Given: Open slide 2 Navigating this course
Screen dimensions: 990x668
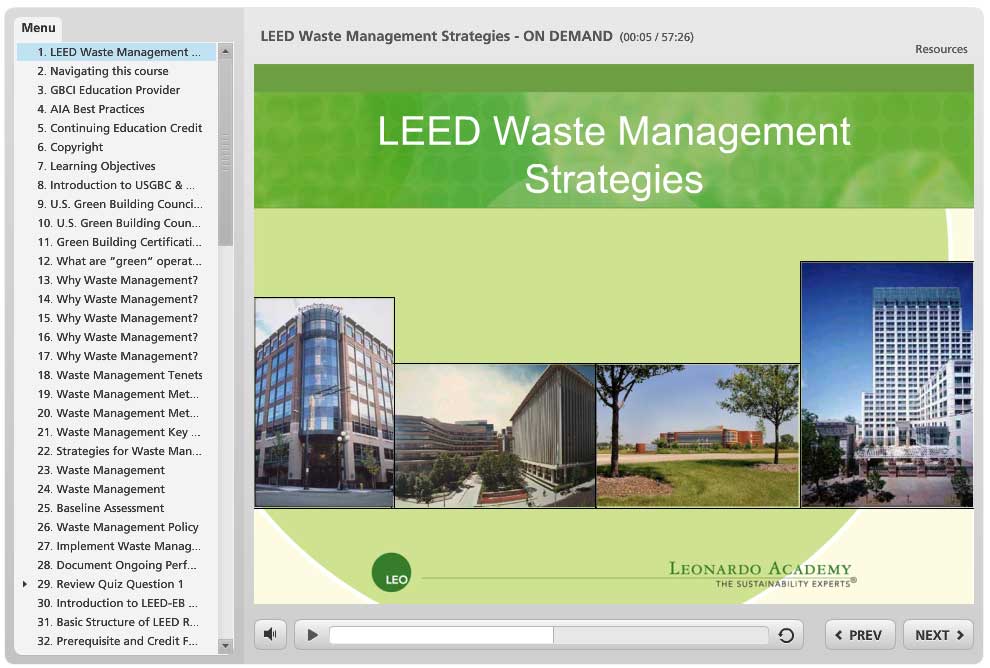Looking at the screenshot, I should click(116, 71).
